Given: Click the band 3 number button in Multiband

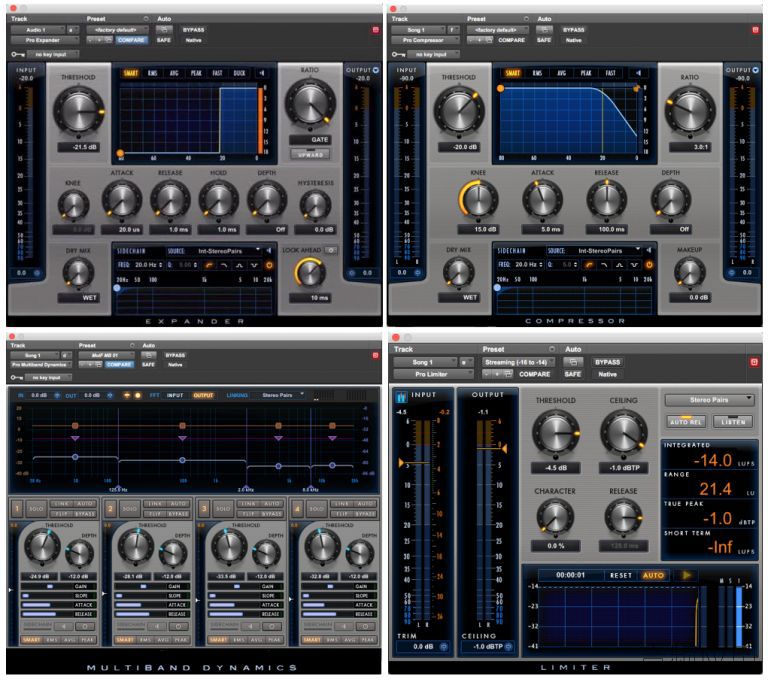Looking at the screenshot, I should pos(204,509).
